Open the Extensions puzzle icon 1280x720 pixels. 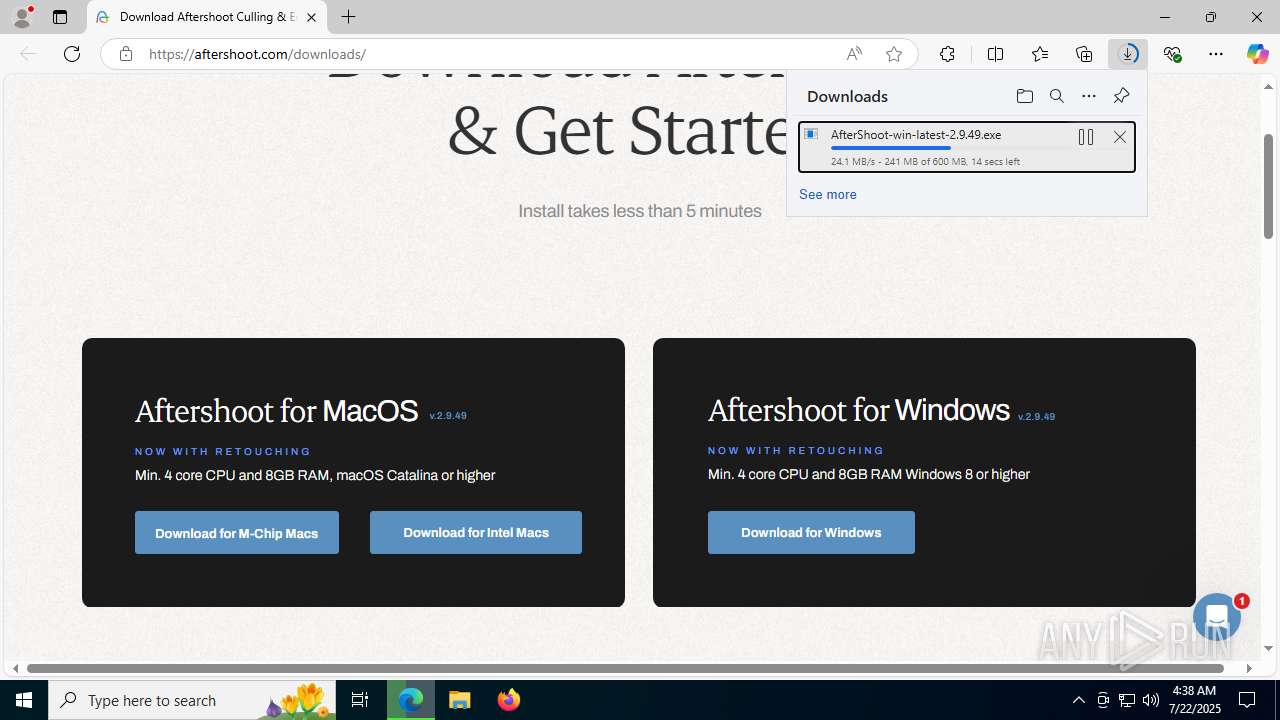tap(947, 54)
